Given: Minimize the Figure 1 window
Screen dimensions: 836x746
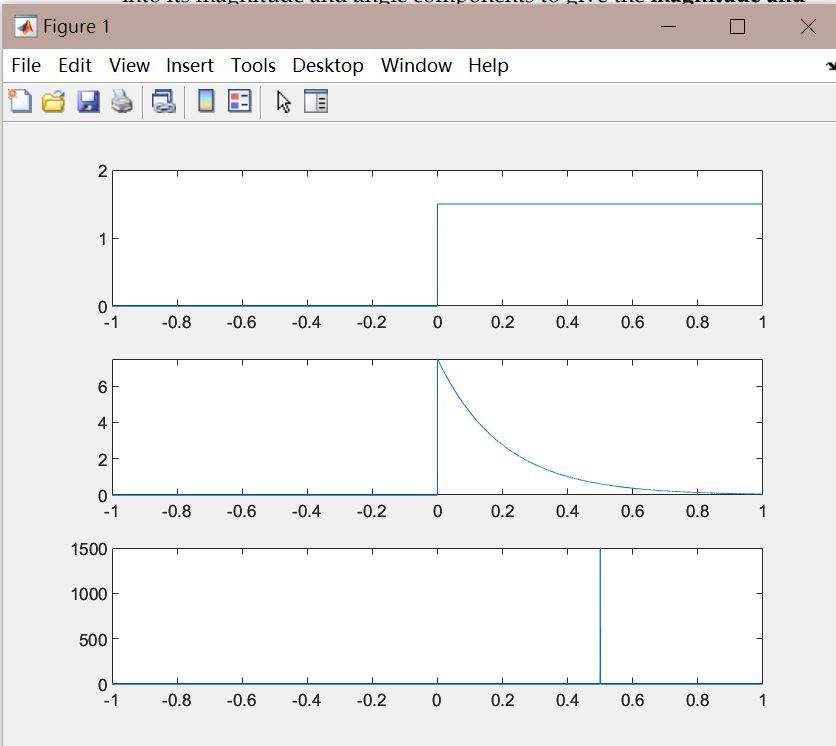Looking at the screenshot, I should point(668,26).
